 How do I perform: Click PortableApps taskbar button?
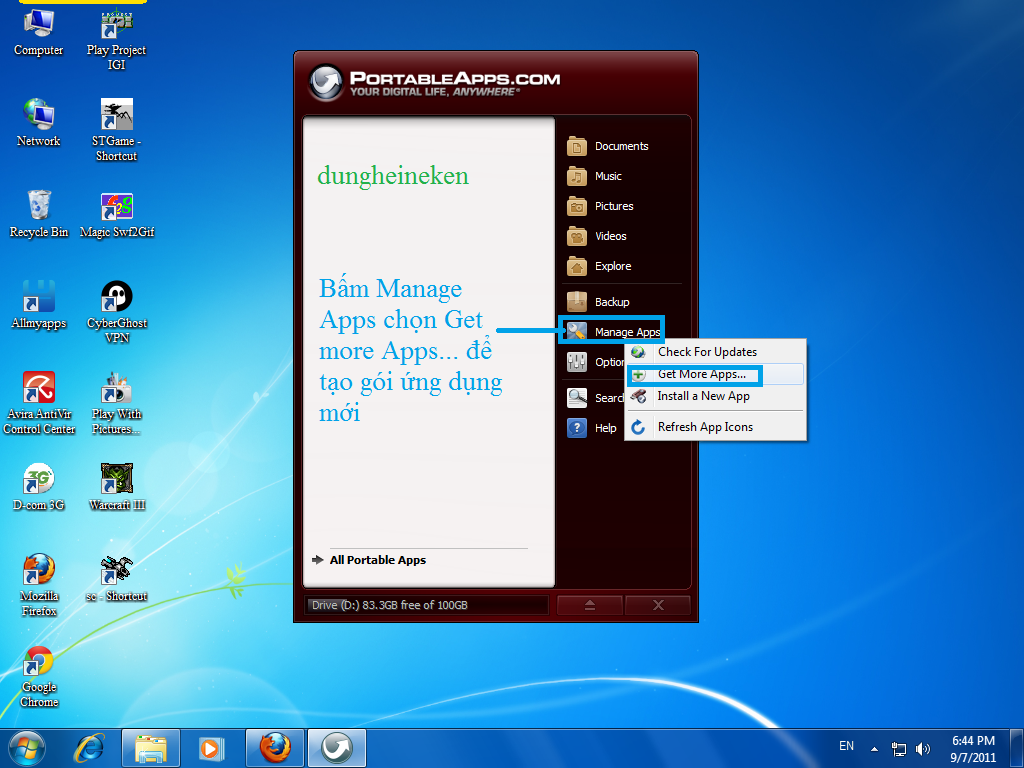(337, 748)
